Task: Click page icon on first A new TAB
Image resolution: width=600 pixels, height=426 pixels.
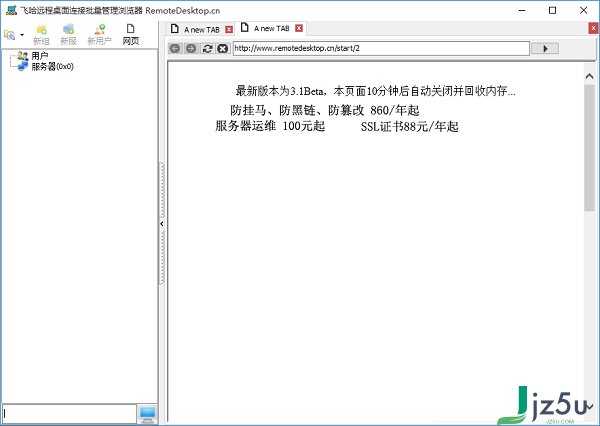Action: pyautogui.click(x=174, y=29)
